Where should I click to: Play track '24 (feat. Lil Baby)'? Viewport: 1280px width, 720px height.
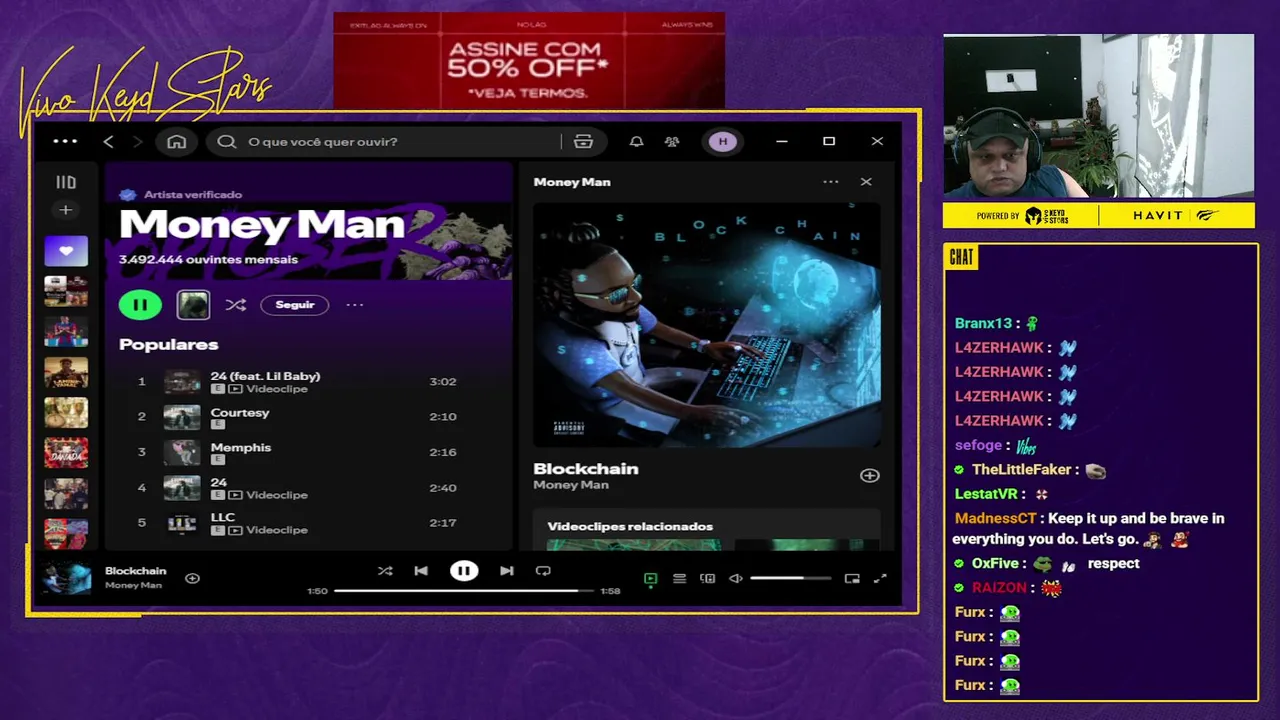[265, 376]
